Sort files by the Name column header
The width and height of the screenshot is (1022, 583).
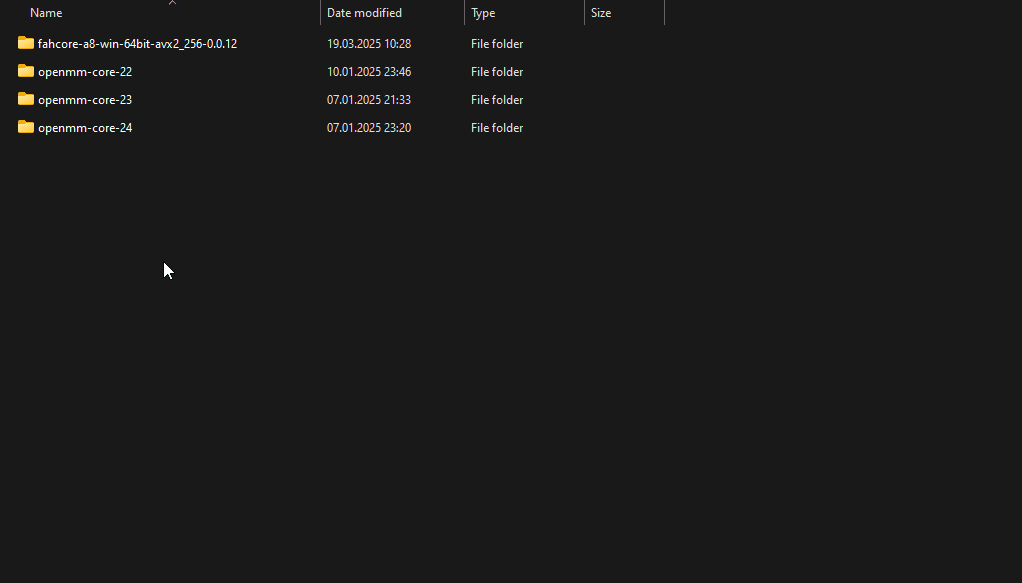46,13
